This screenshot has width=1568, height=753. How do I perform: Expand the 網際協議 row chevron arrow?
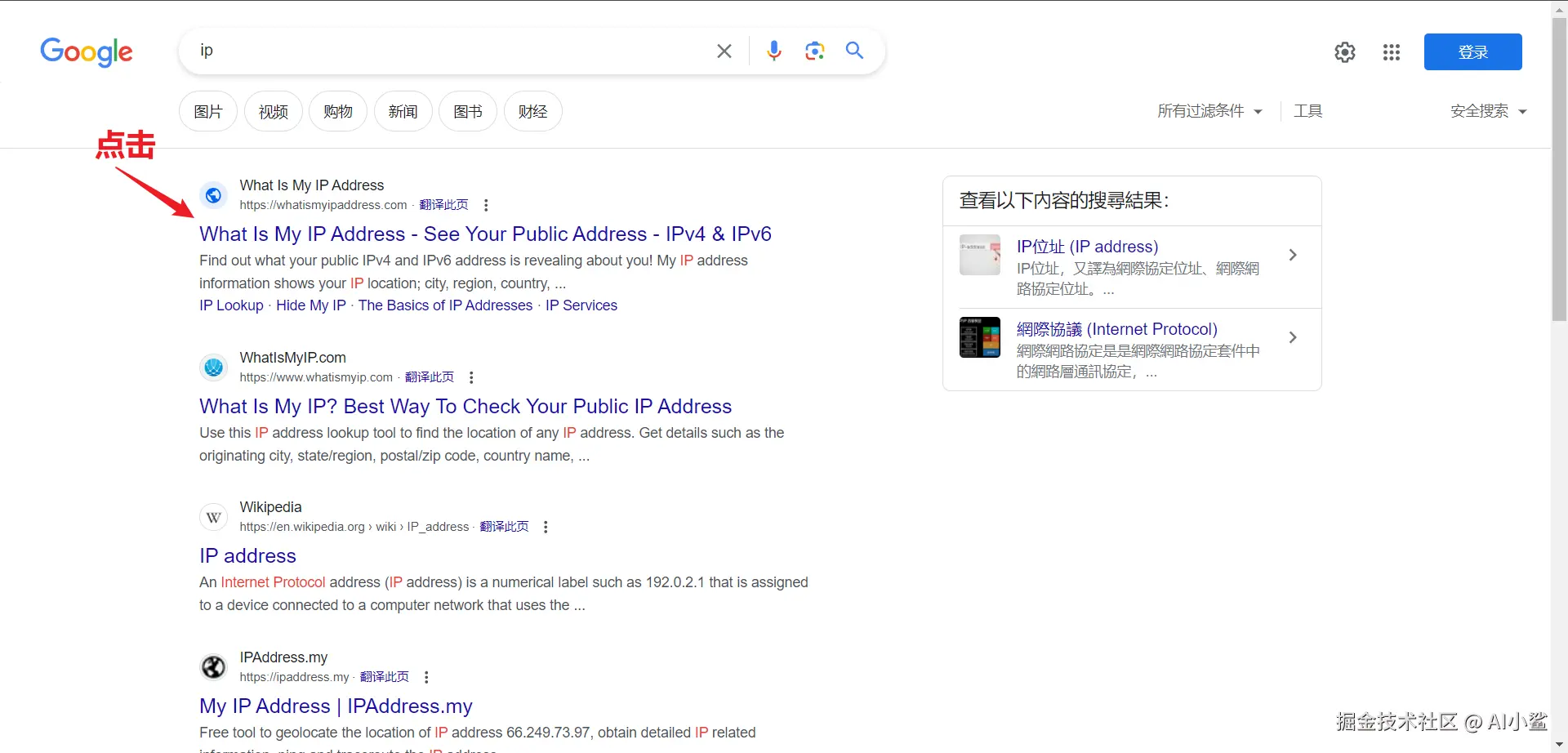coord(1293,337)
